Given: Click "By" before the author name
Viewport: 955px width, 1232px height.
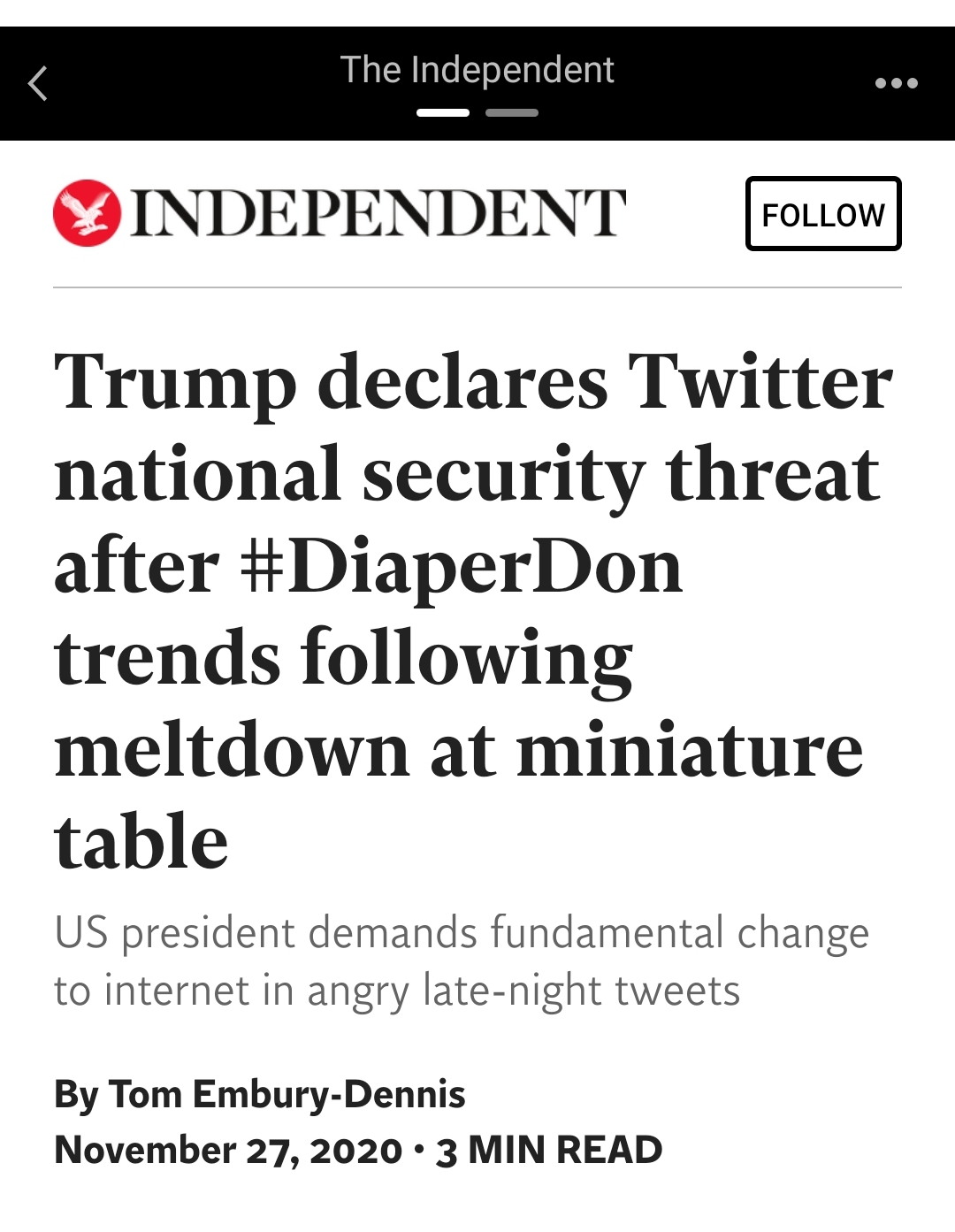Looking at the screenshot, I should [x=76, y=1094].
